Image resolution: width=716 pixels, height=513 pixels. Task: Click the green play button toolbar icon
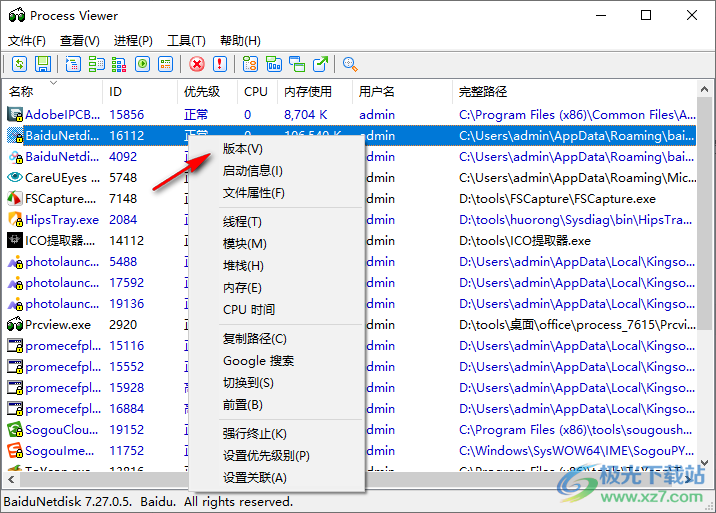[x=142, y=64]
